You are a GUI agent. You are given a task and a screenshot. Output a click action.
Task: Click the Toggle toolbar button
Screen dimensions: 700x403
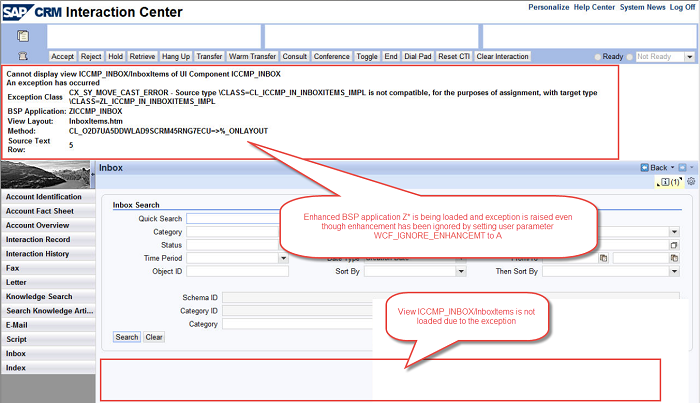(x=367, y=57)
